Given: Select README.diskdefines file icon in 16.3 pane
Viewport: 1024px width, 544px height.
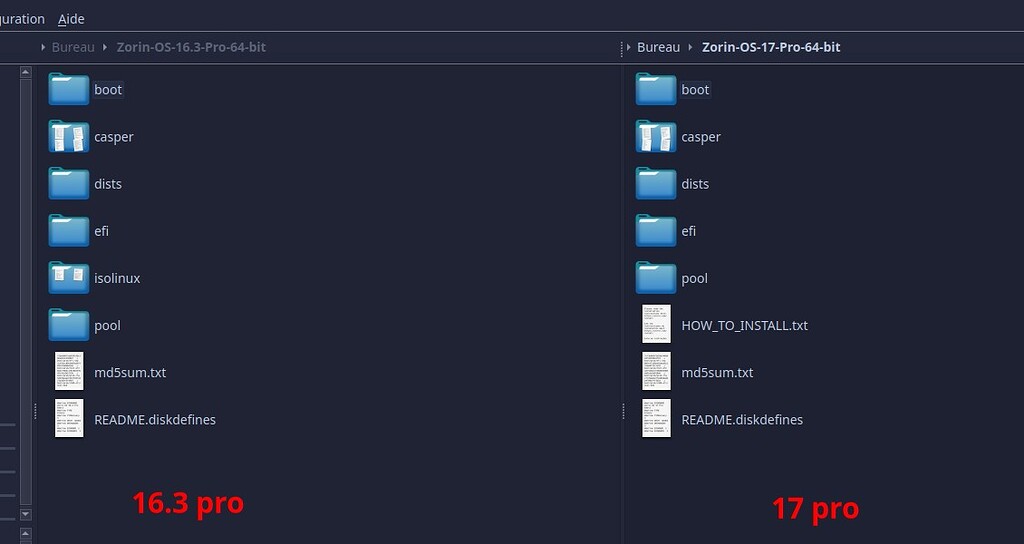Looking at the screenshot, I should coord(69,418).
